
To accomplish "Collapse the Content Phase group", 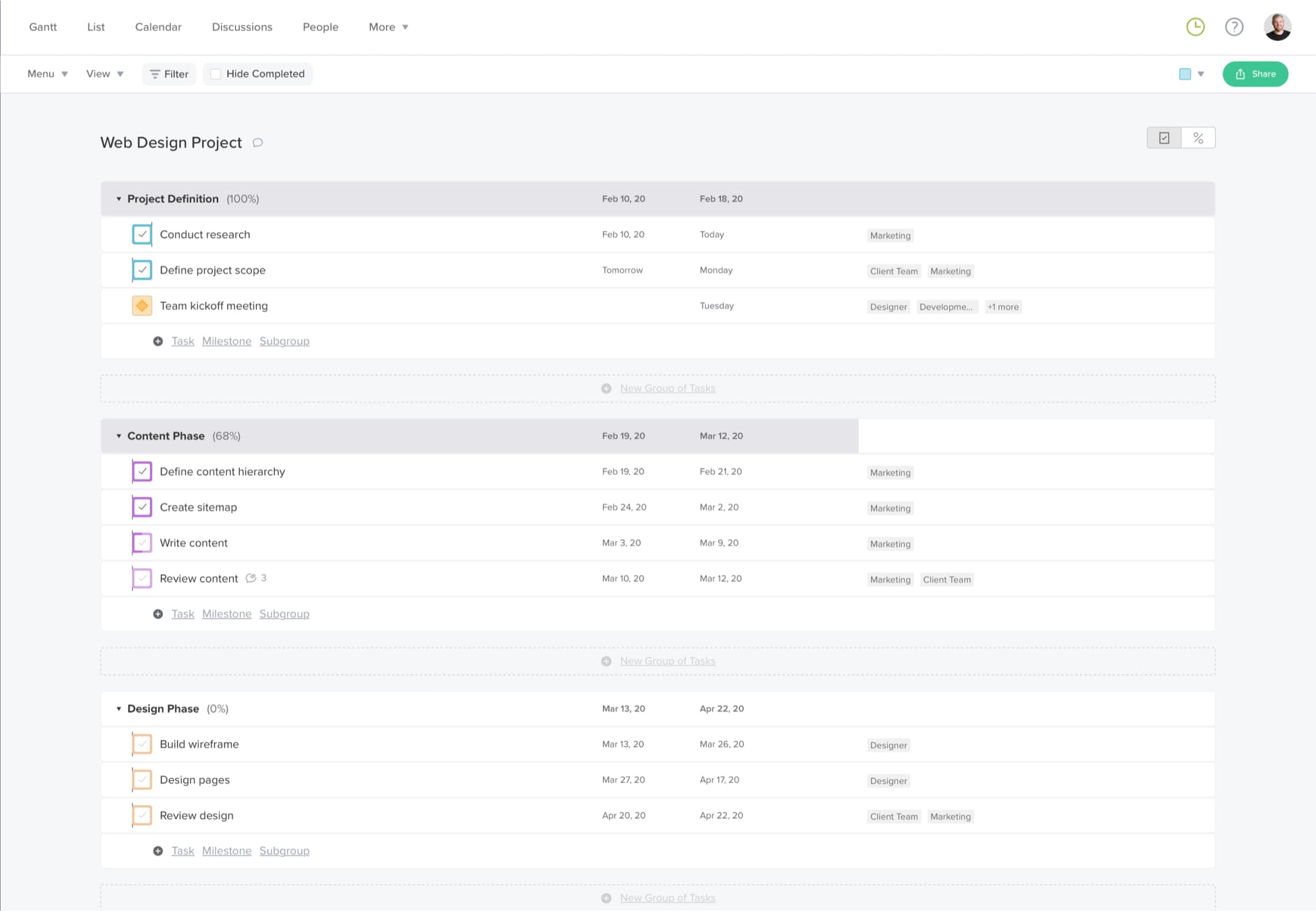I will (119, 436).
